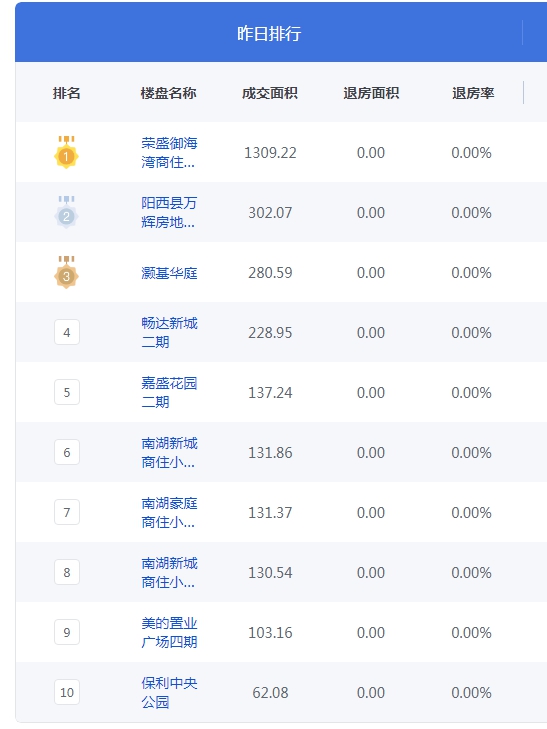
Task: Click the rank 10 number badge
Action: [67, 692]
